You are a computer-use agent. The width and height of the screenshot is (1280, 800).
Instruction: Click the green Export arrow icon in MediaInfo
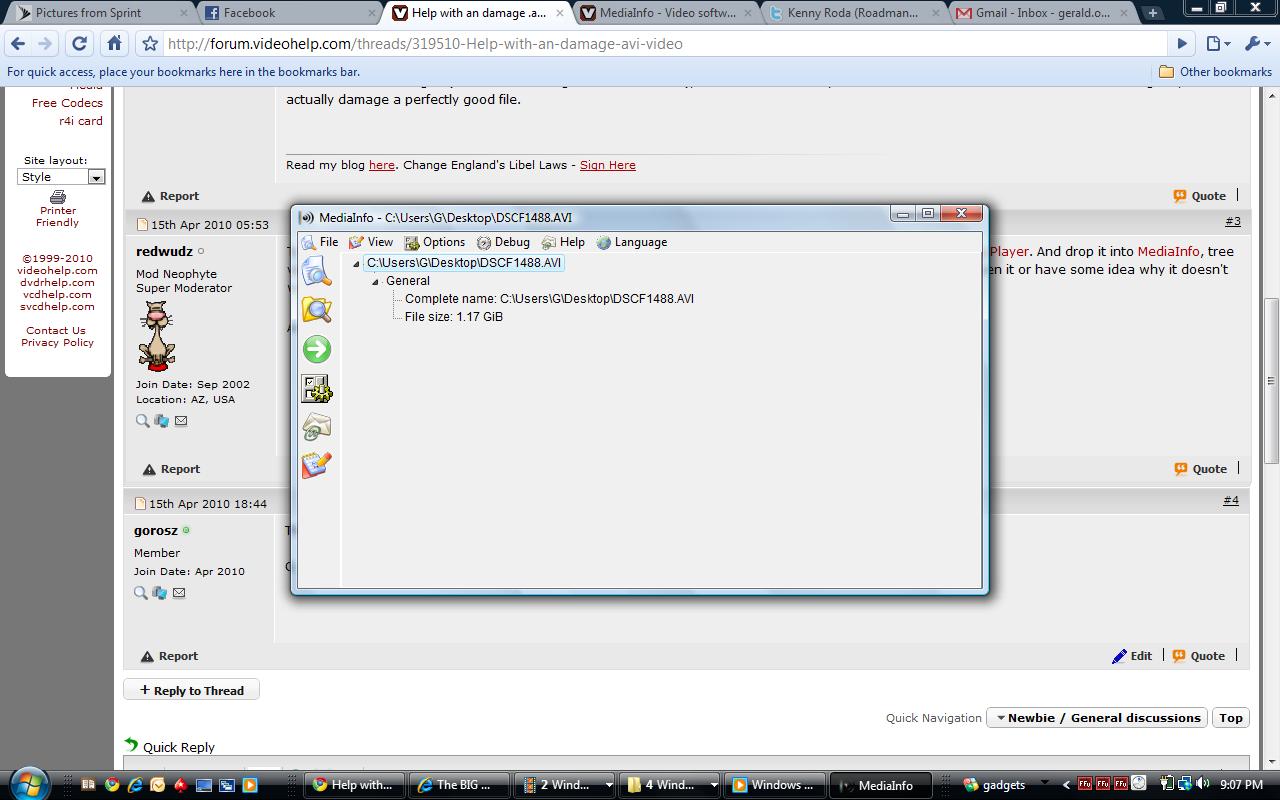[317, 349]
